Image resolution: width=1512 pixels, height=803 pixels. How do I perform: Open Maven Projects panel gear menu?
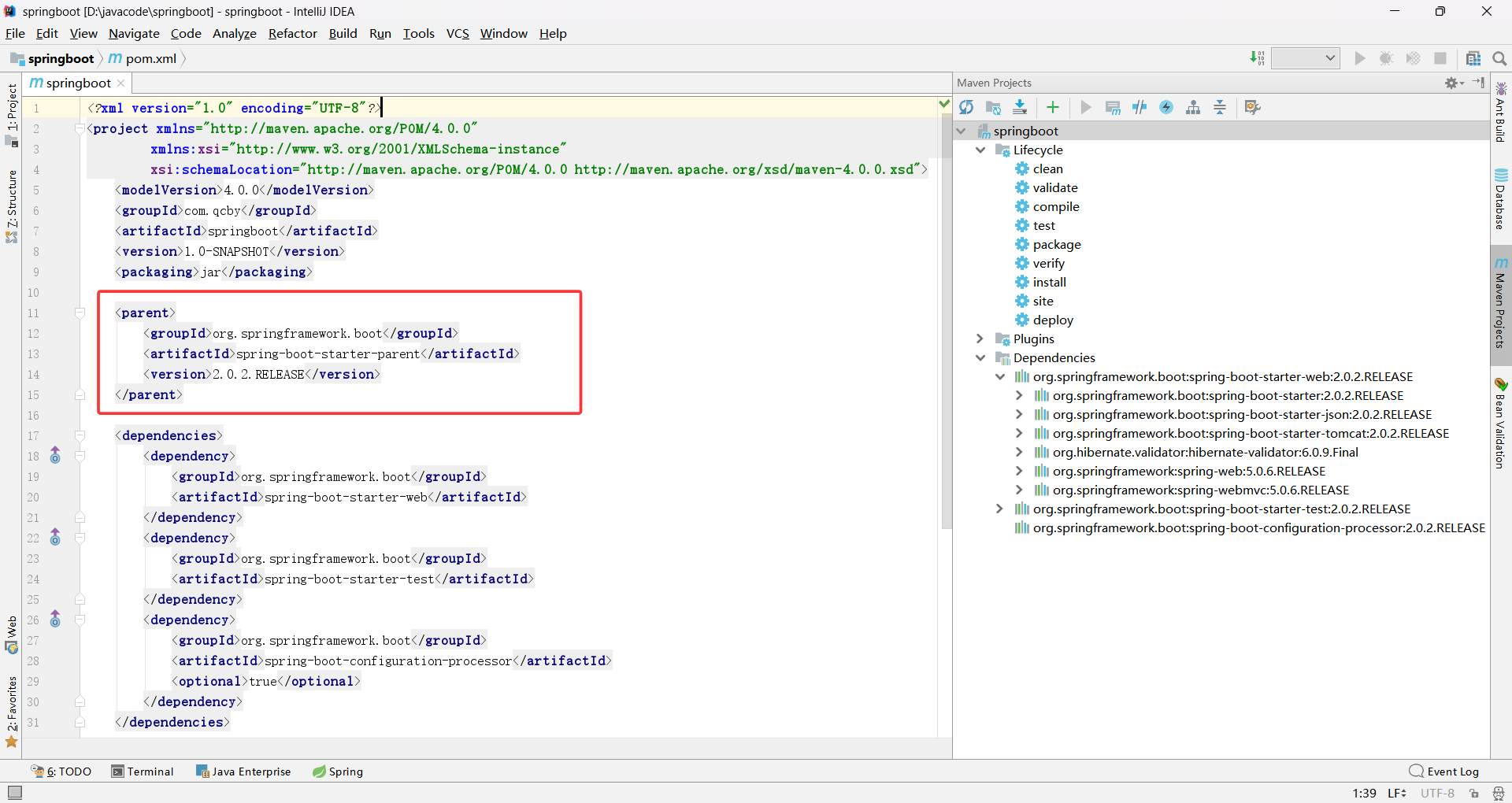(x=1454, y=83)
